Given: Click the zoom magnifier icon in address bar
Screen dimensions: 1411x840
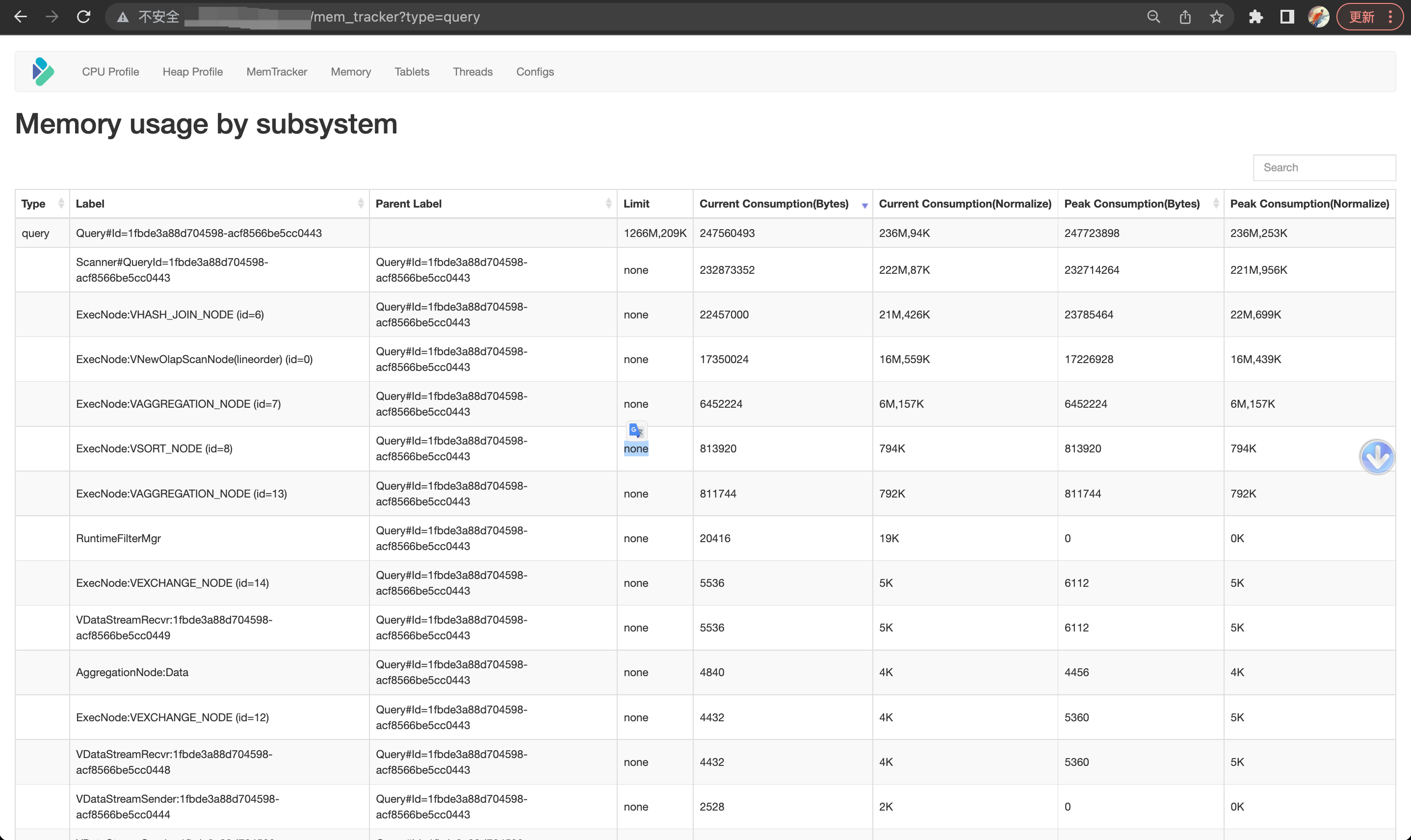Looking at the screenshot, I should pyautogui.click(x=1153, y=17).
